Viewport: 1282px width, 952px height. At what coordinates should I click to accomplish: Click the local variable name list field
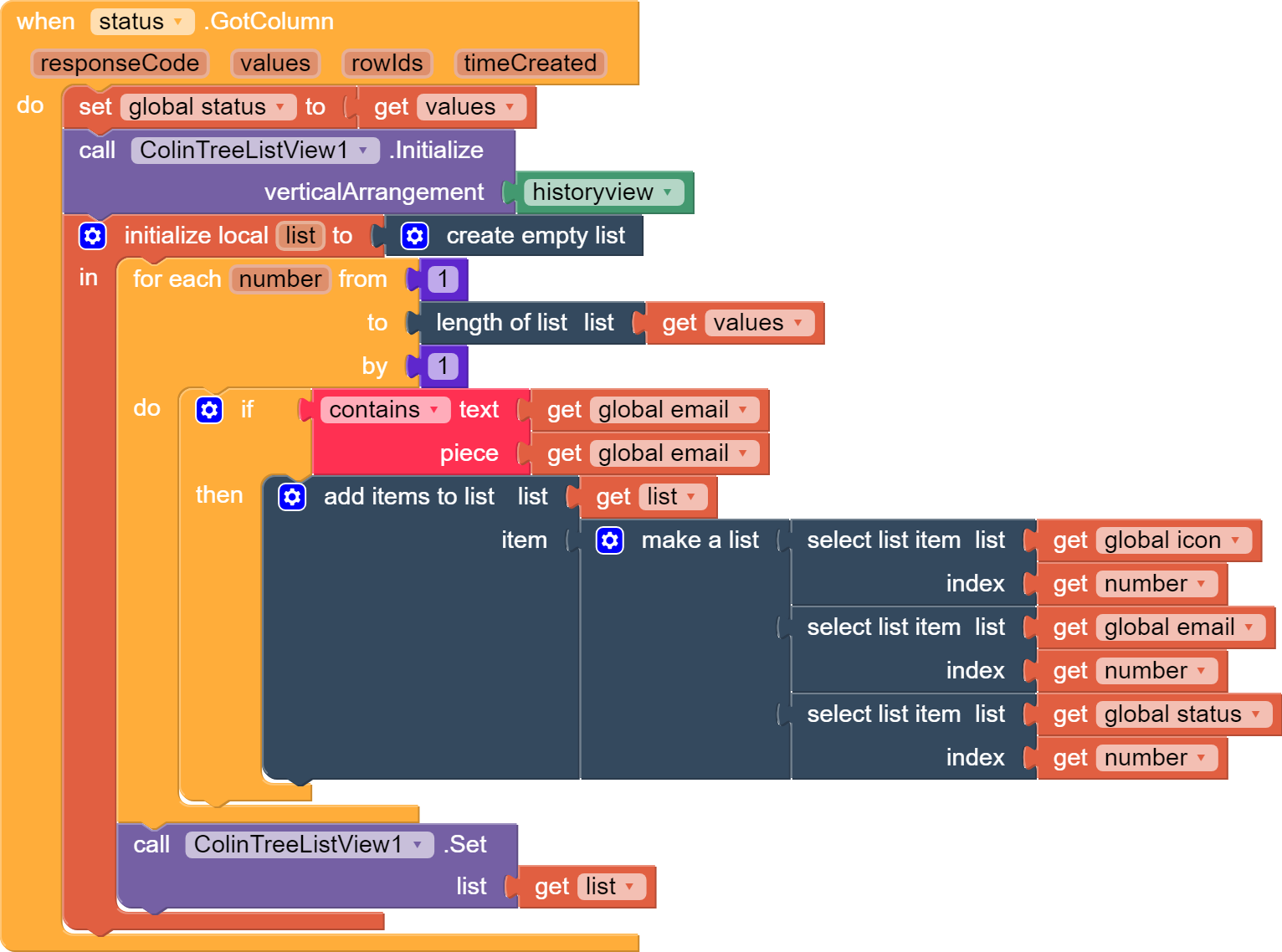300,236
